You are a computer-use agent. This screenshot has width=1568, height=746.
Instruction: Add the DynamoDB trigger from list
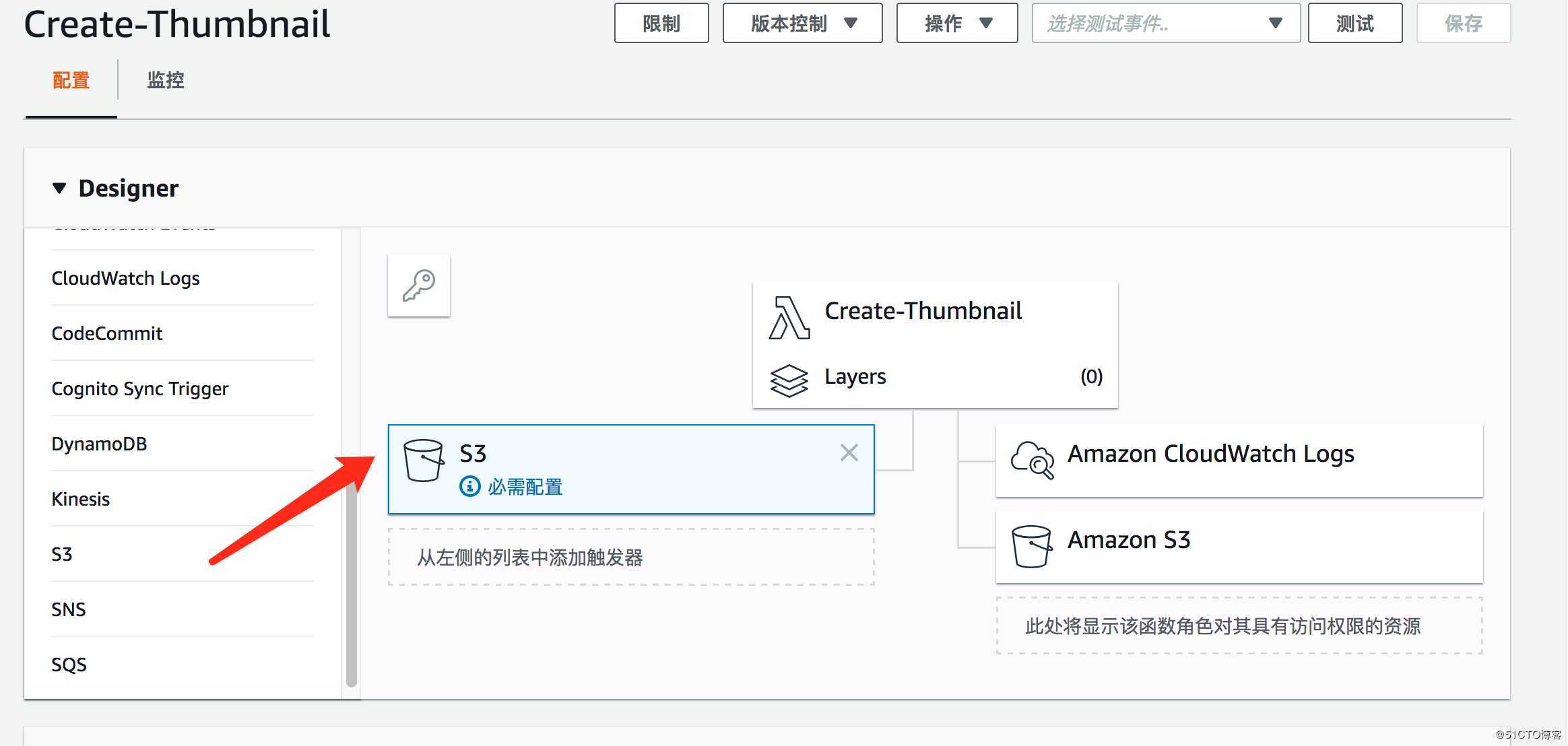click(x=99, y=444)
